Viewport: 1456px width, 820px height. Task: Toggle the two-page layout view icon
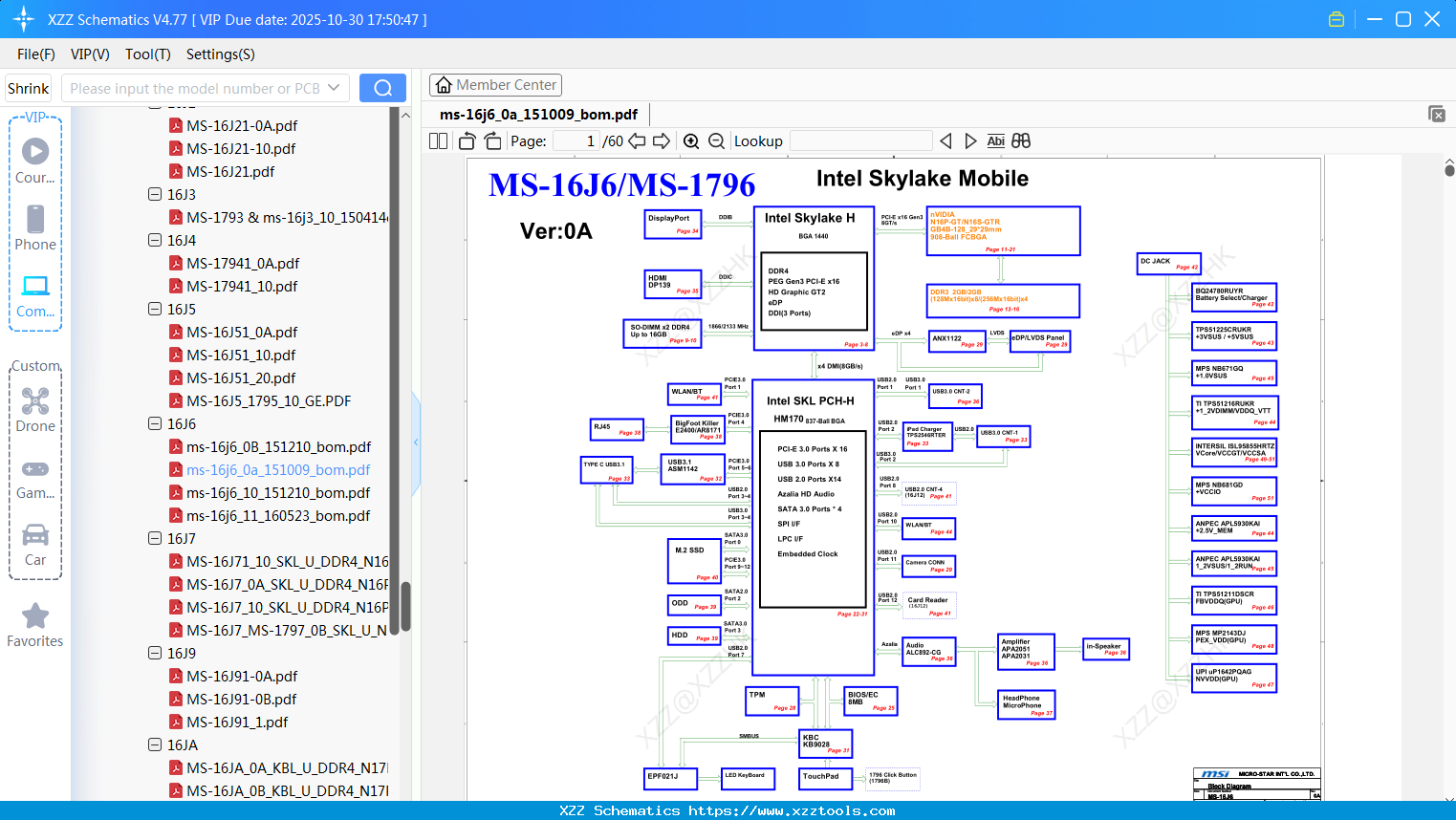(438, 141)
